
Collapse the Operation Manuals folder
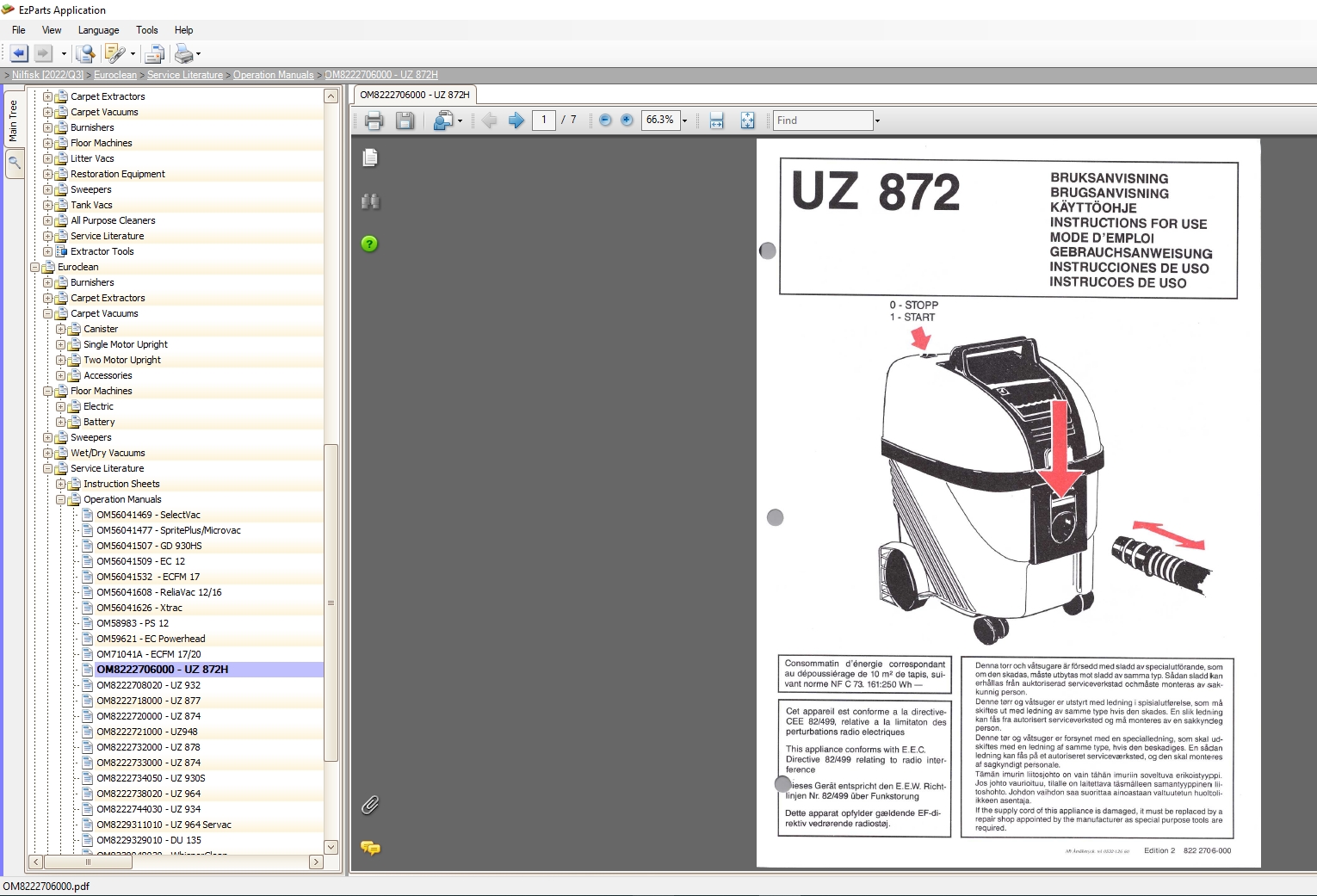59,499
